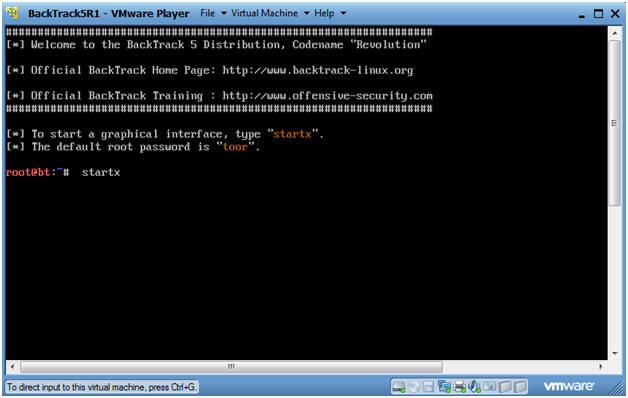
Task: Click the 'To direct input' status bar message
Action: 101,387
